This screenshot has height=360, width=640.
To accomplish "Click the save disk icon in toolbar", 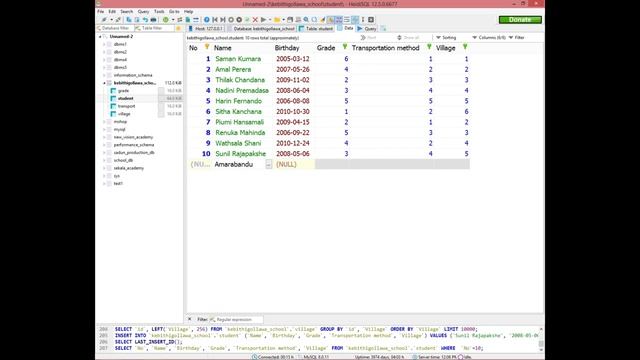I will (290, 20).
